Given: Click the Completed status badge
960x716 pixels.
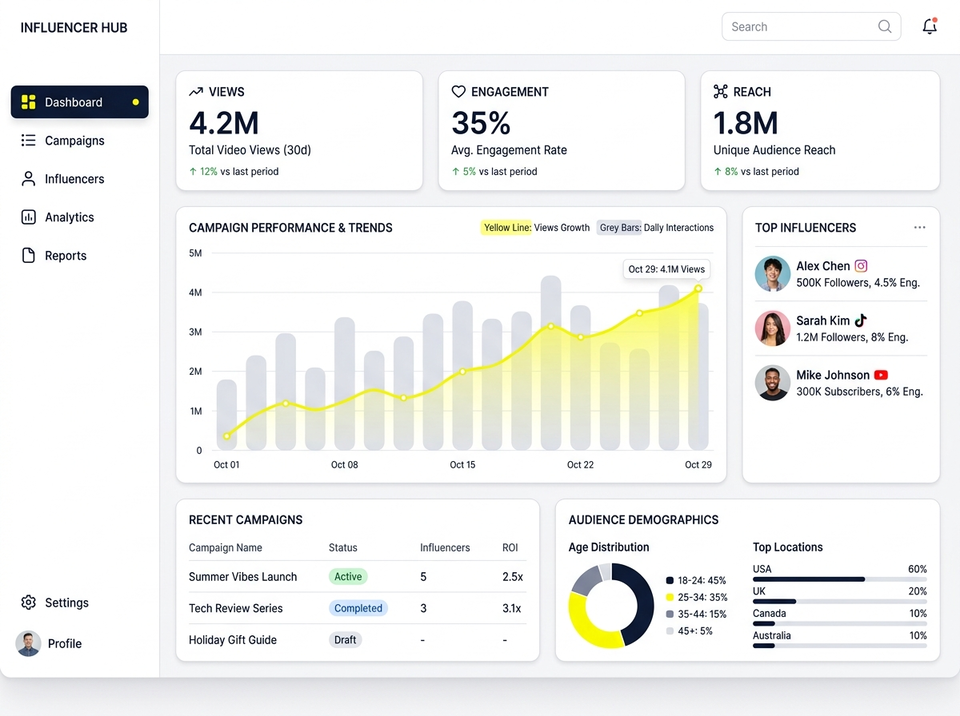Looking at the screenshot, I should tap(358, 608).
